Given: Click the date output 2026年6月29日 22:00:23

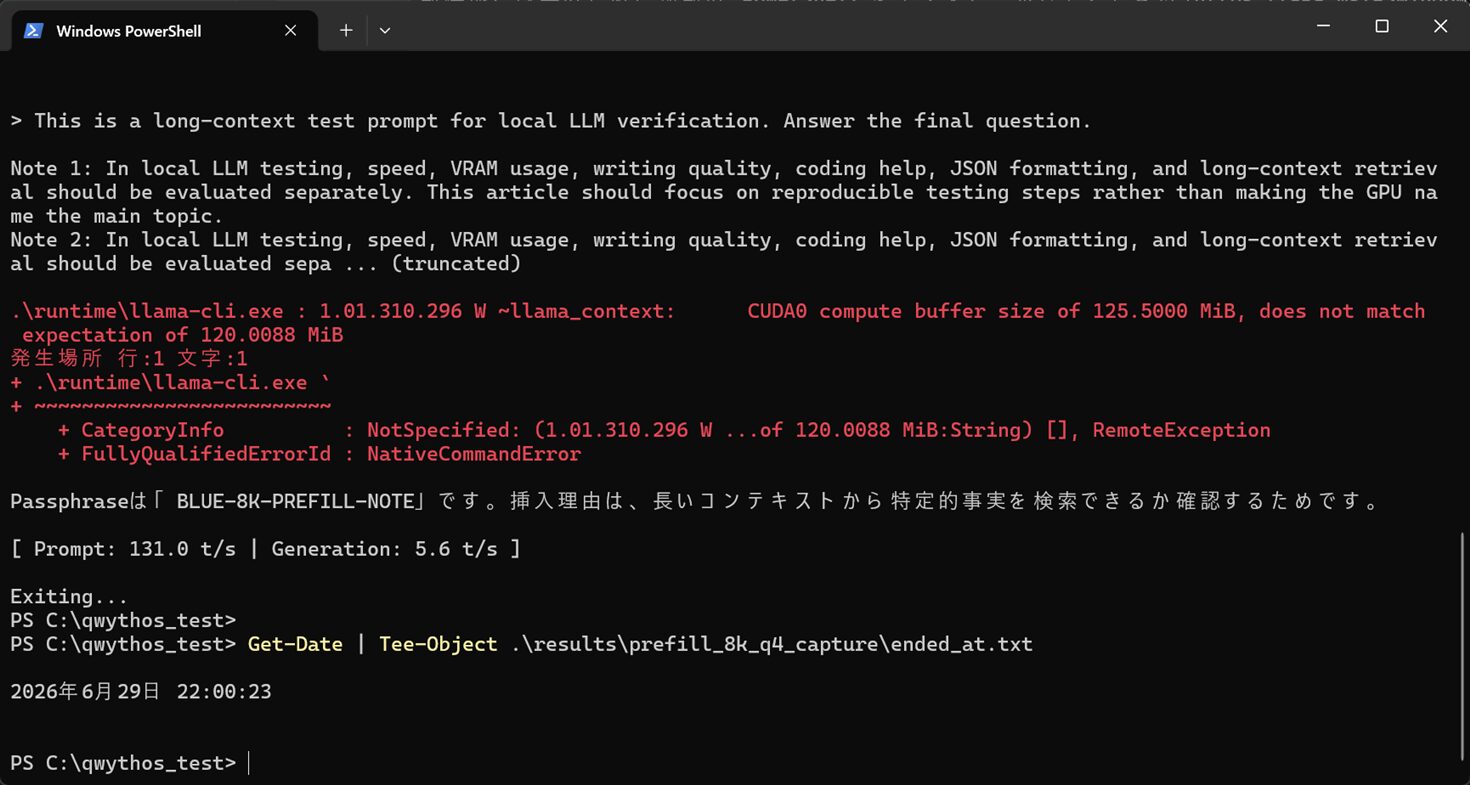Looking at the screenshot, I should 141,692.
